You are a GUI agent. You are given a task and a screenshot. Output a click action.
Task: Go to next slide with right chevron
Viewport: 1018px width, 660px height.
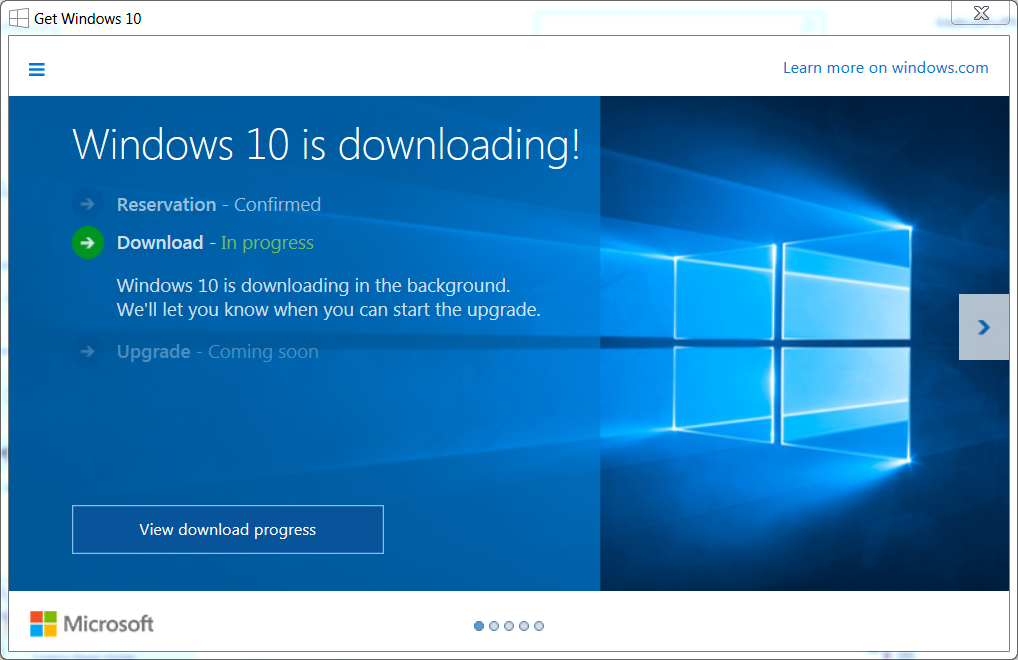click(984, 327)
